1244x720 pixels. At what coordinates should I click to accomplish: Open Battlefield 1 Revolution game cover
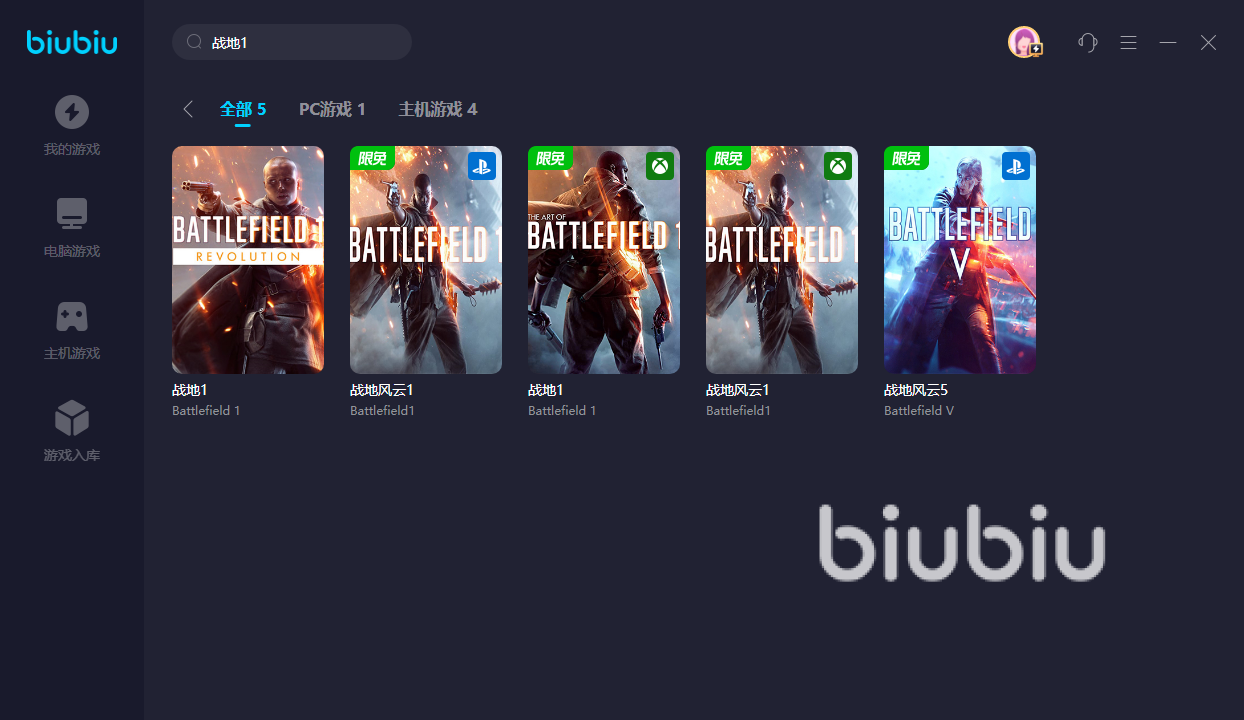(x=248, y=260)
